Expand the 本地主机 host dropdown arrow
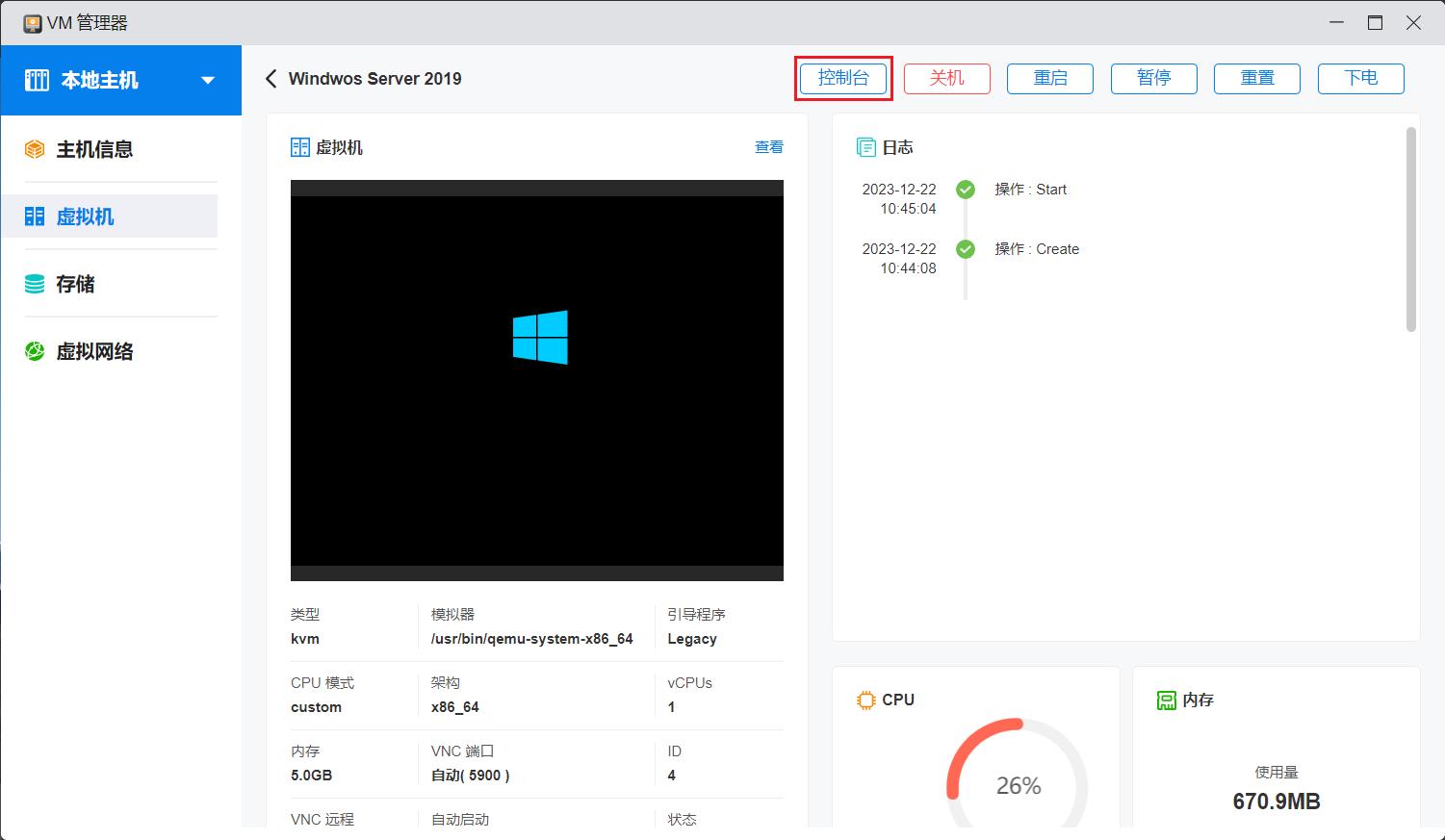This screenshot has height=840, width=1445. coord(208,81)
